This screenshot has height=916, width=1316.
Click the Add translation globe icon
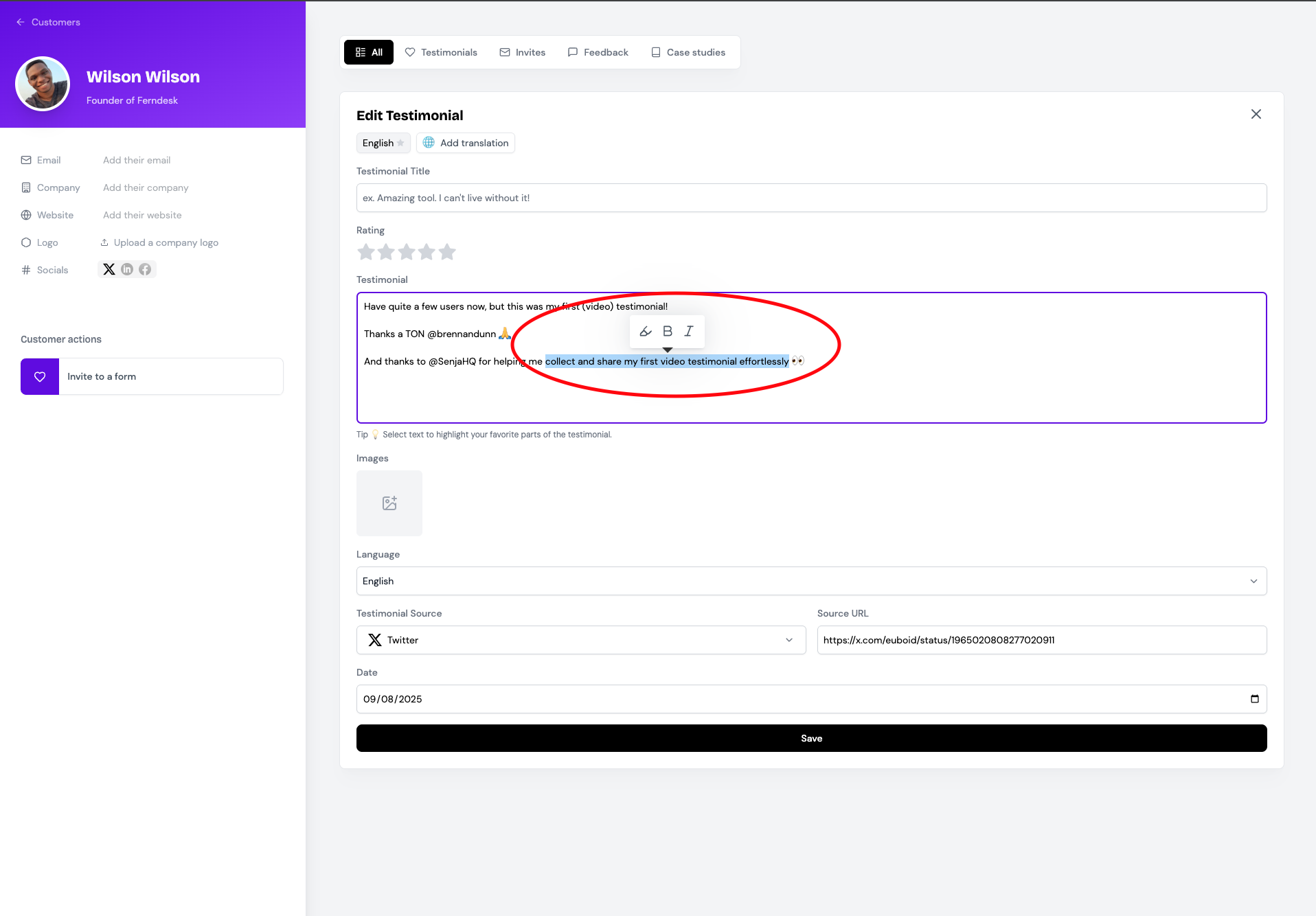coord(429,142)
